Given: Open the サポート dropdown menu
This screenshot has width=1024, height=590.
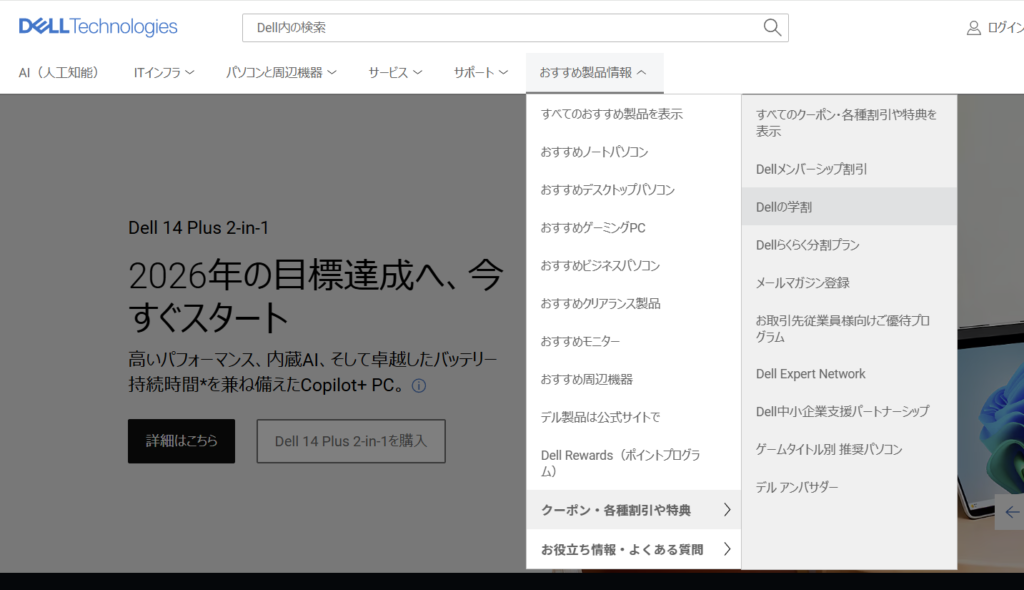Looking at the screenshot, I should pos(481,72).
